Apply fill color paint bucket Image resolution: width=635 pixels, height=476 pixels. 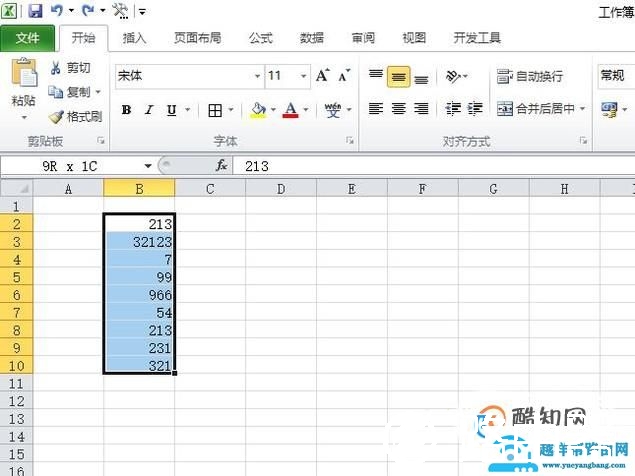coord(258,110)
